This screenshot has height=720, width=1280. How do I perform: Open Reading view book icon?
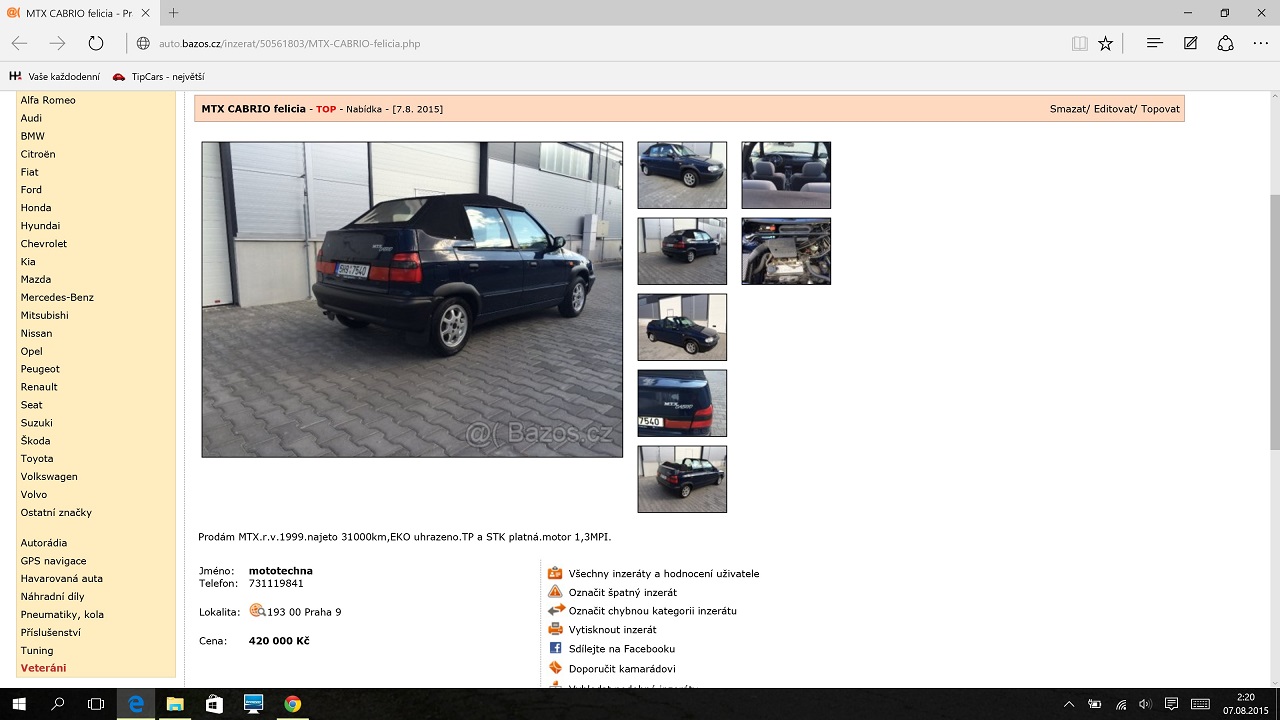(x=1079, y=43)
